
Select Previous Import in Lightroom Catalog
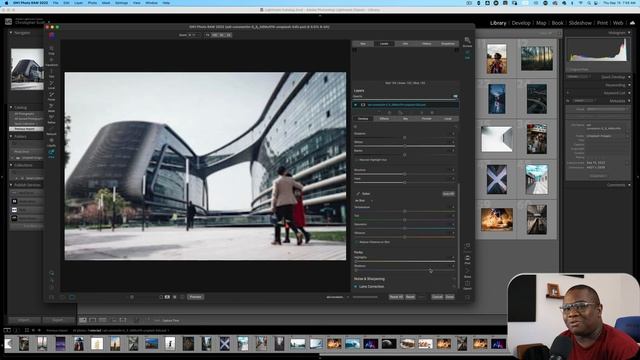click(27, 129)
